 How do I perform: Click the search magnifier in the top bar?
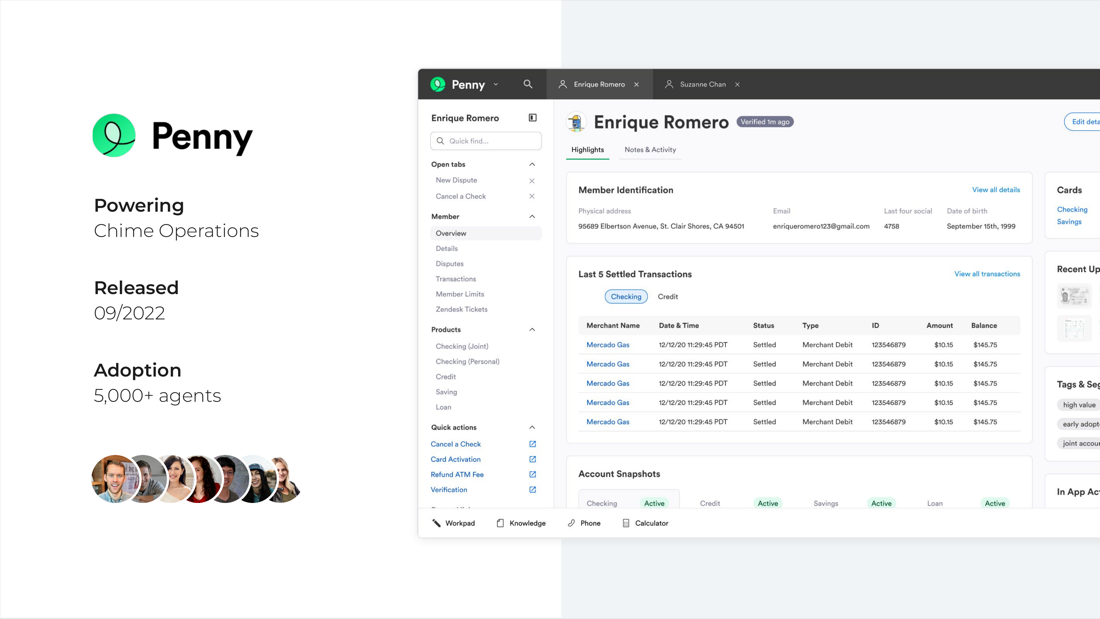(x=528, y=84)
